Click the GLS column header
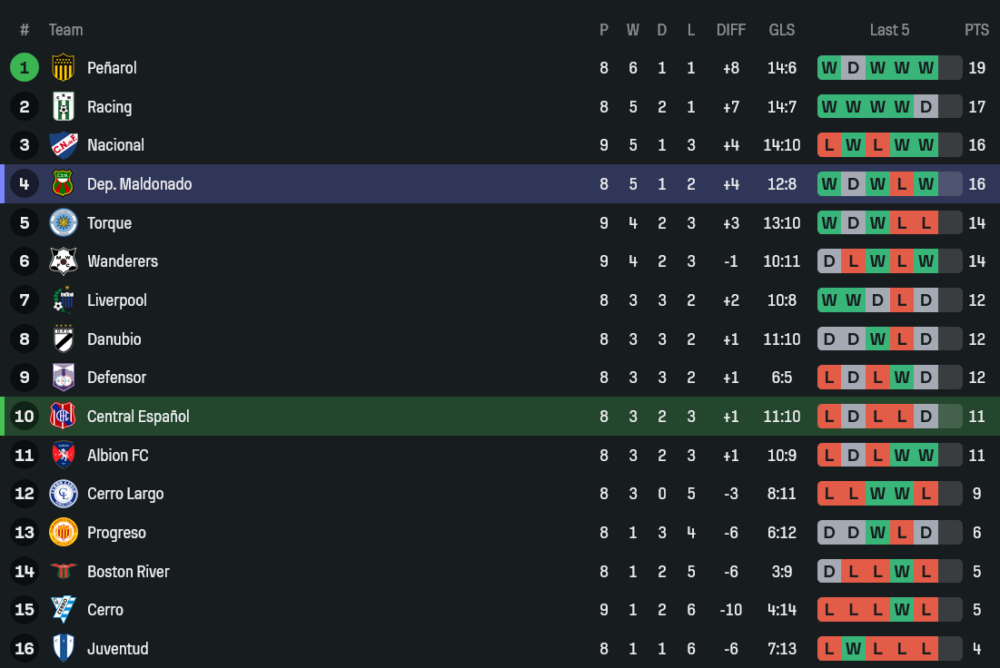This screenshot has width=1000, height=668. (x=782, y=30)
